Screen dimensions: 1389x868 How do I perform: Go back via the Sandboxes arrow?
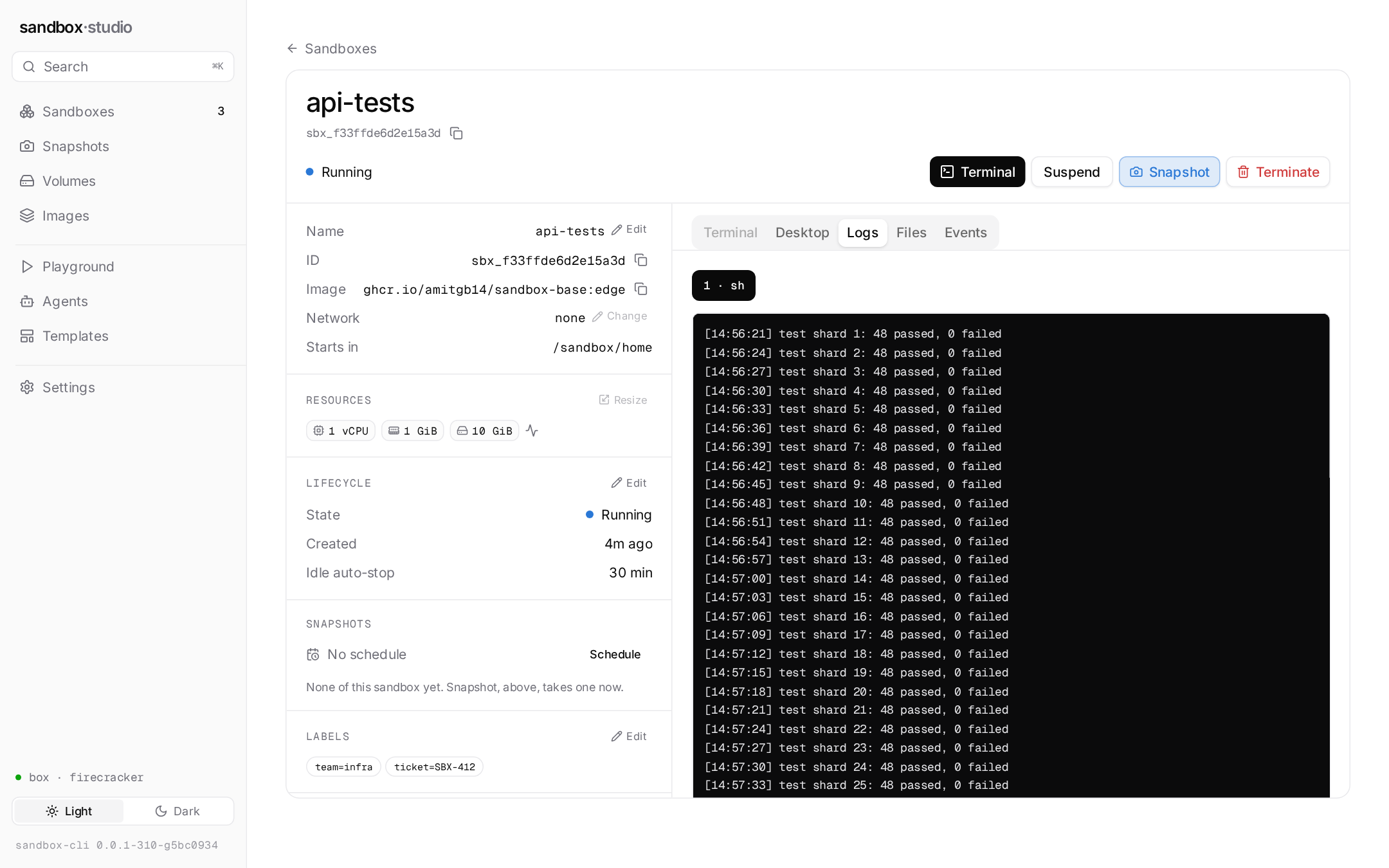coord(332,49)
